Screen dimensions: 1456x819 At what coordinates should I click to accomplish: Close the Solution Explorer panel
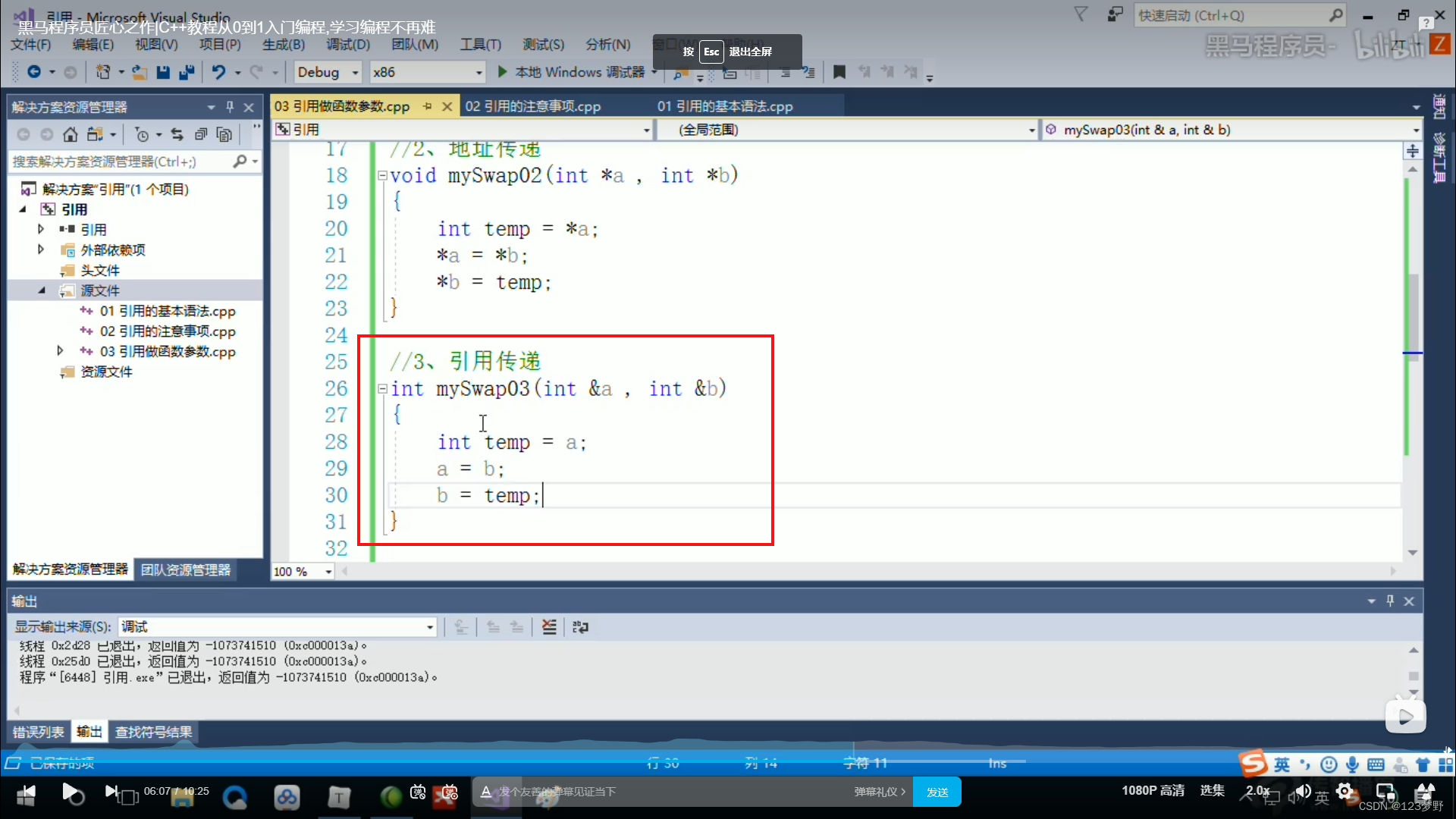249,107
